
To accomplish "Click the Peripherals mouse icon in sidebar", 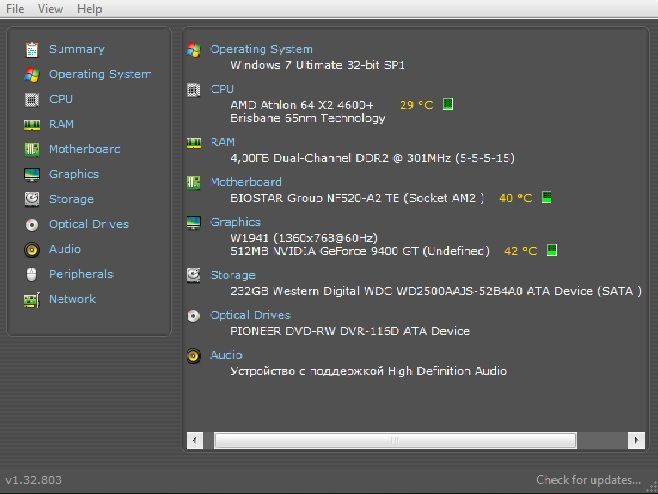I will tap(31, 274).
